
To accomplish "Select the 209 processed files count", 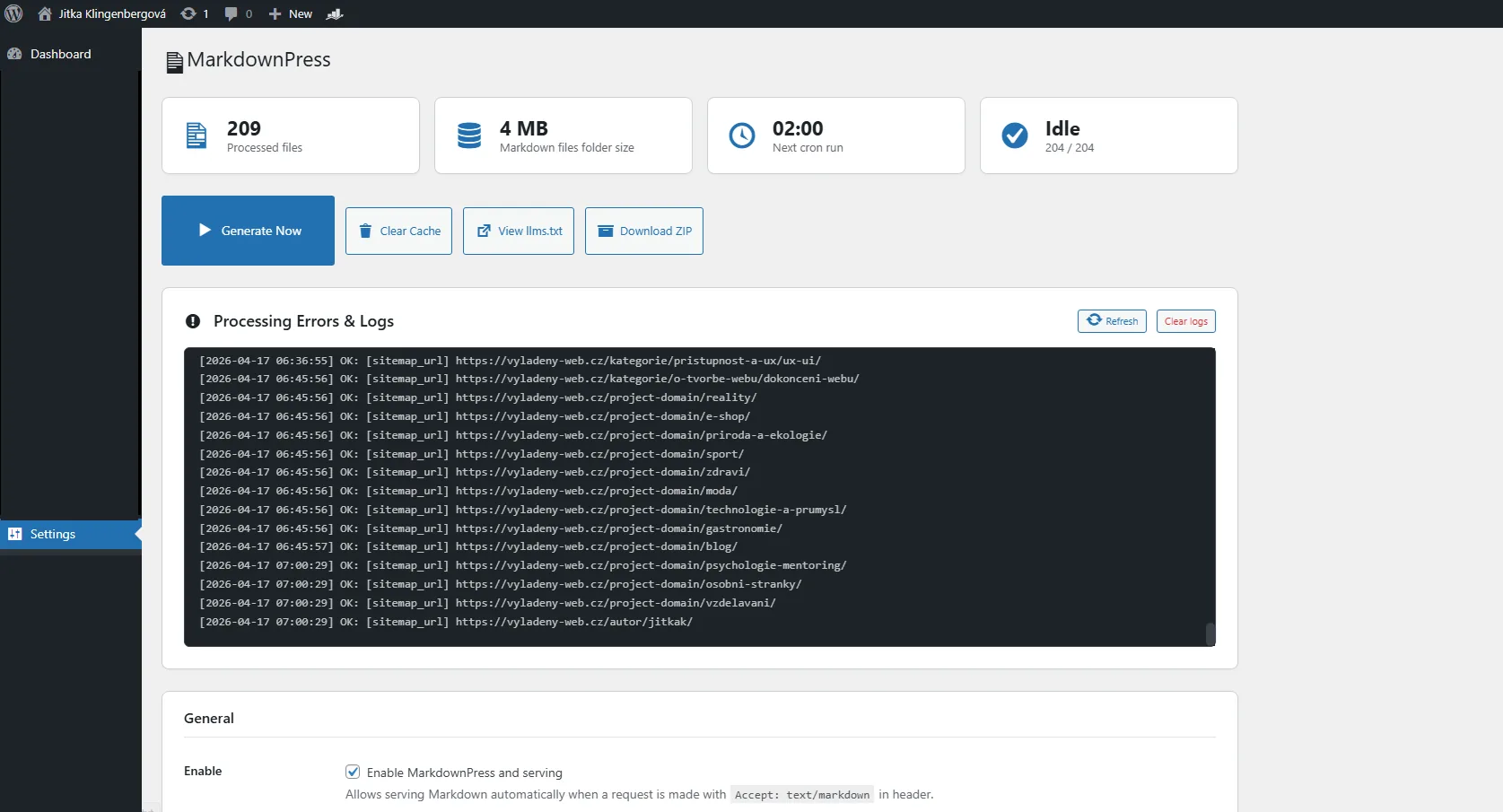I will (244, 128).
